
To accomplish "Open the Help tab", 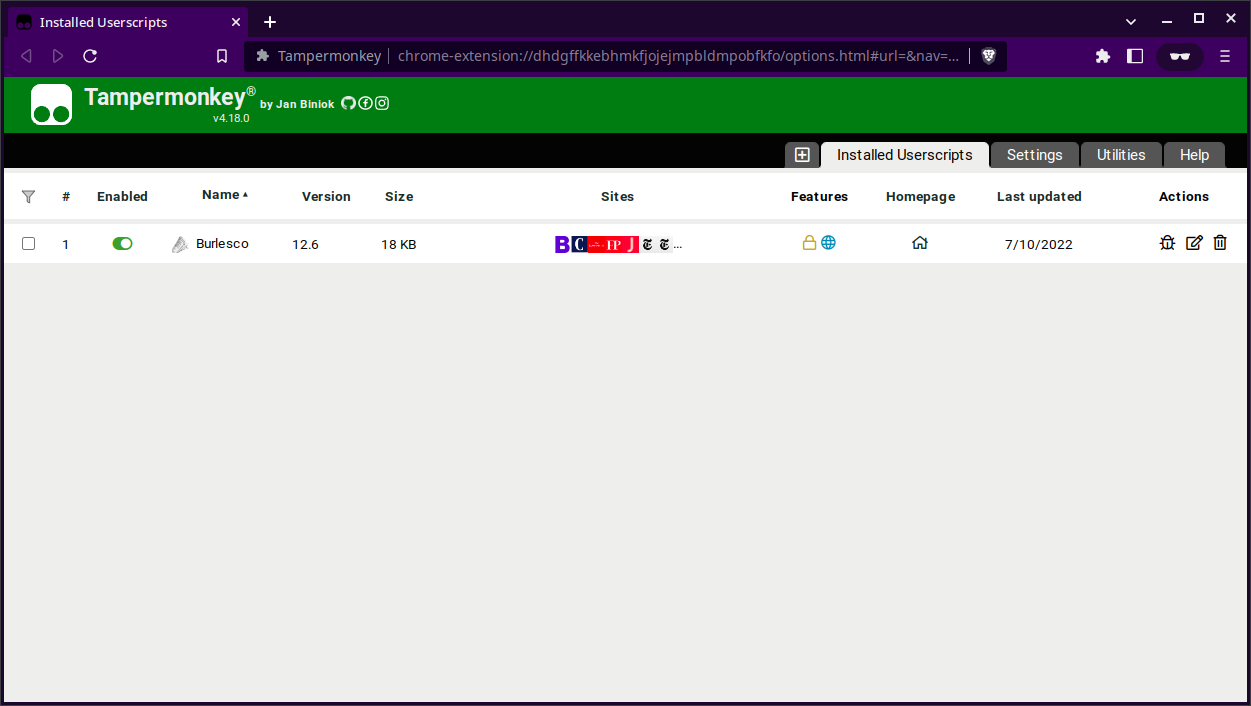I will click(1194, 155).
